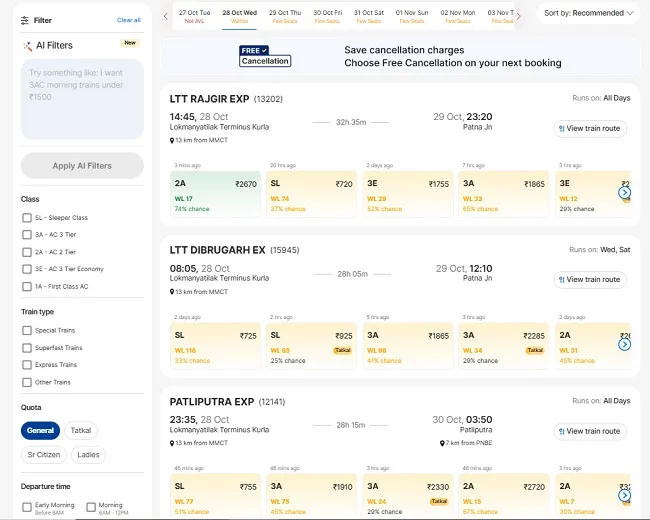Viewport: 650px width, 520px height.
Task: Pick 3A ₹1910 fare on PATLIPUTRA EXP
Action: pos(311,496)
